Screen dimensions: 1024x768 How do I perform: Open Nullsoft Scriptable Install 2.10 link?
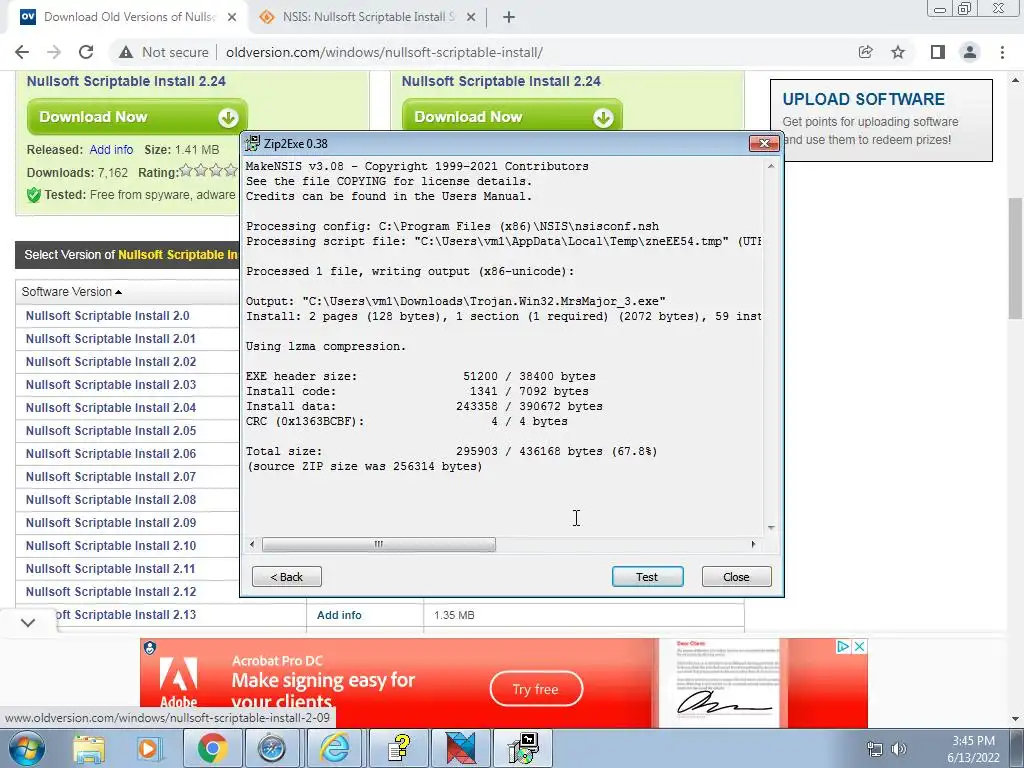[x=111, y=546]
